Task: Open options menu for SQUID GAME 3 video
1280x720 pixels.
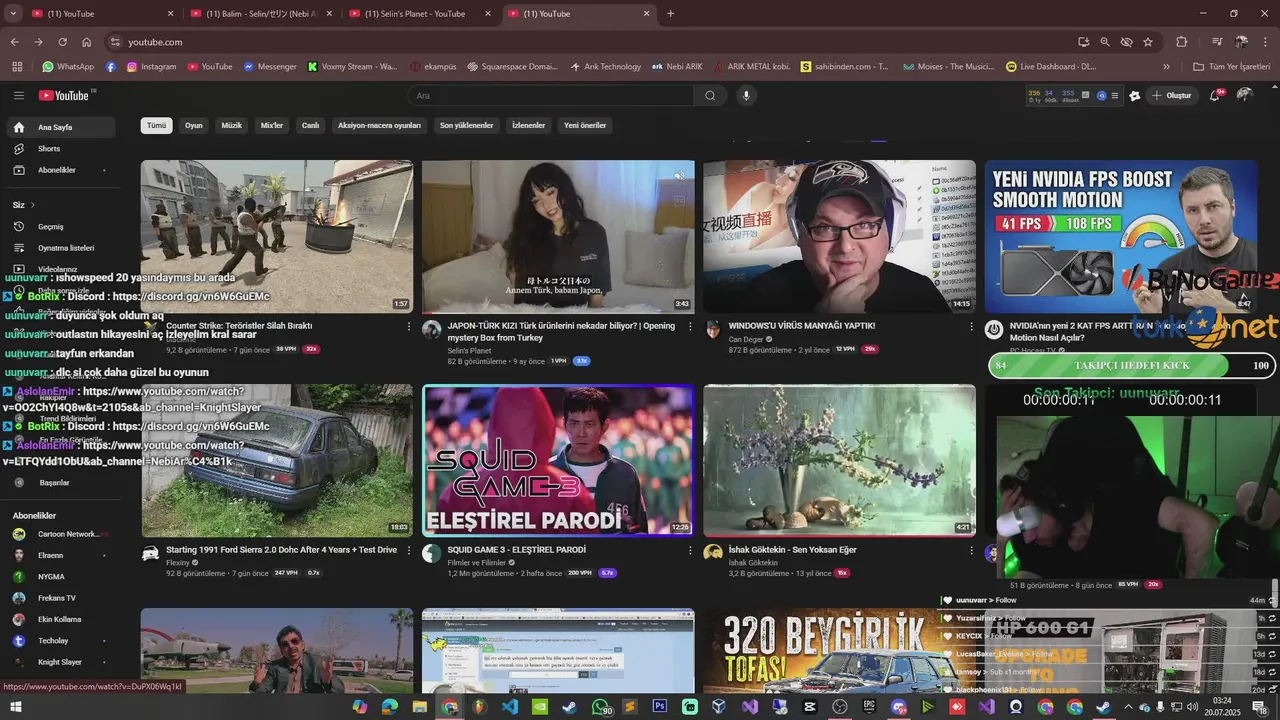Action: (690, 550)
